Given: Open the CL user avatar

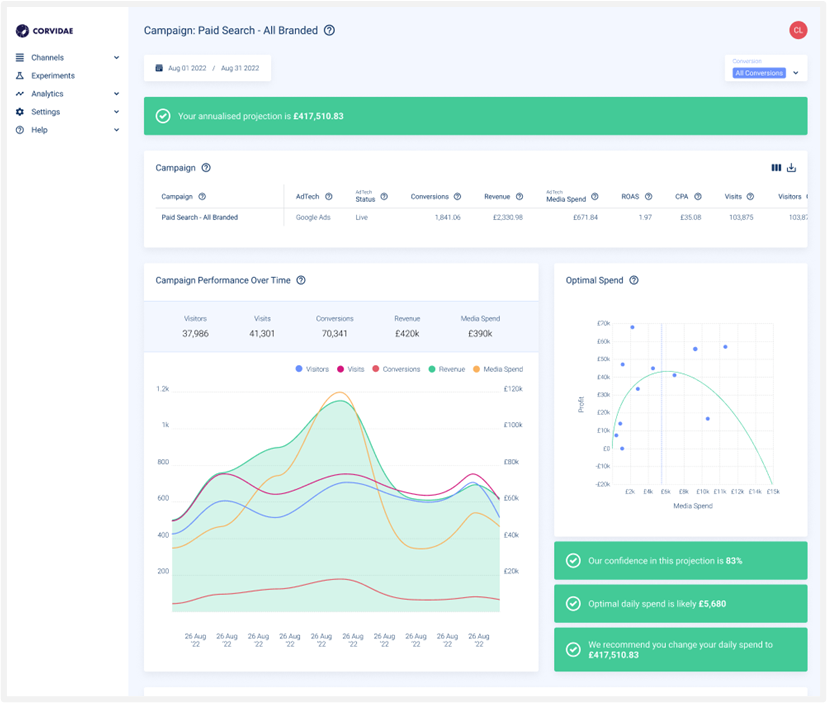Looking at the screenshot, I should [x=798, y=31].
